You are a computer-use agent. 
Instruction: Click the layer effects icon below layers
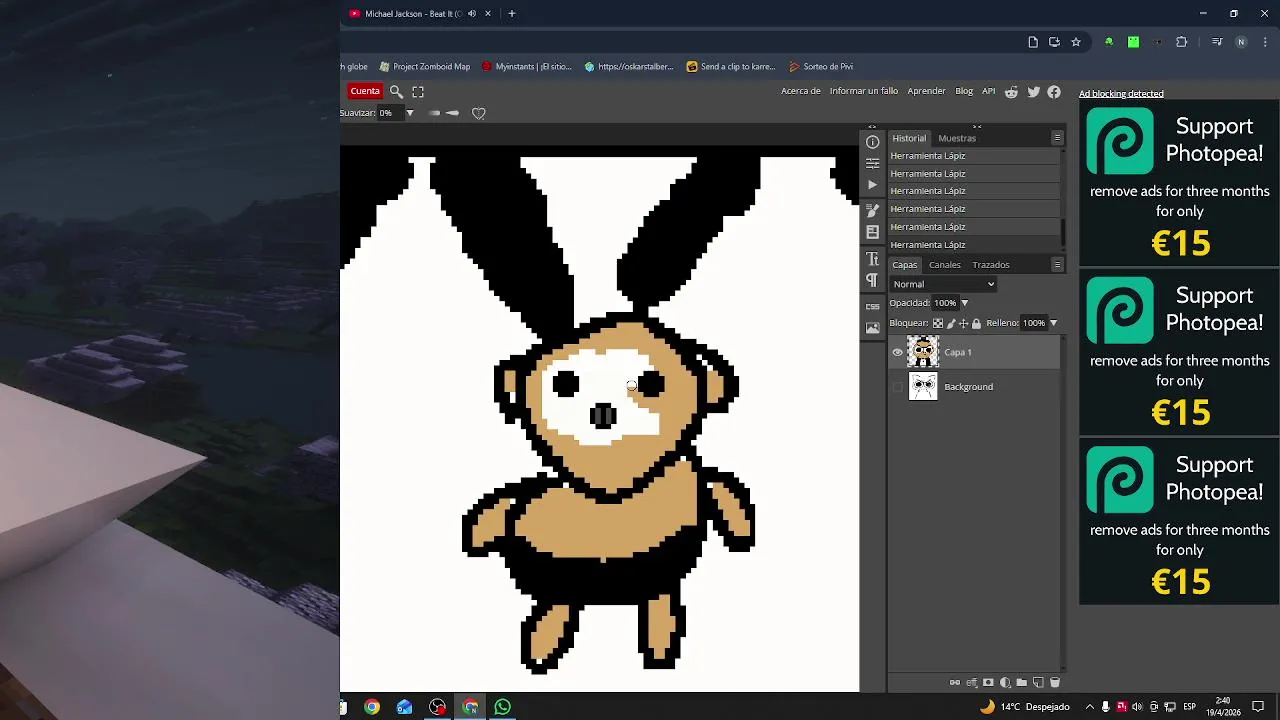click(971, 682)
